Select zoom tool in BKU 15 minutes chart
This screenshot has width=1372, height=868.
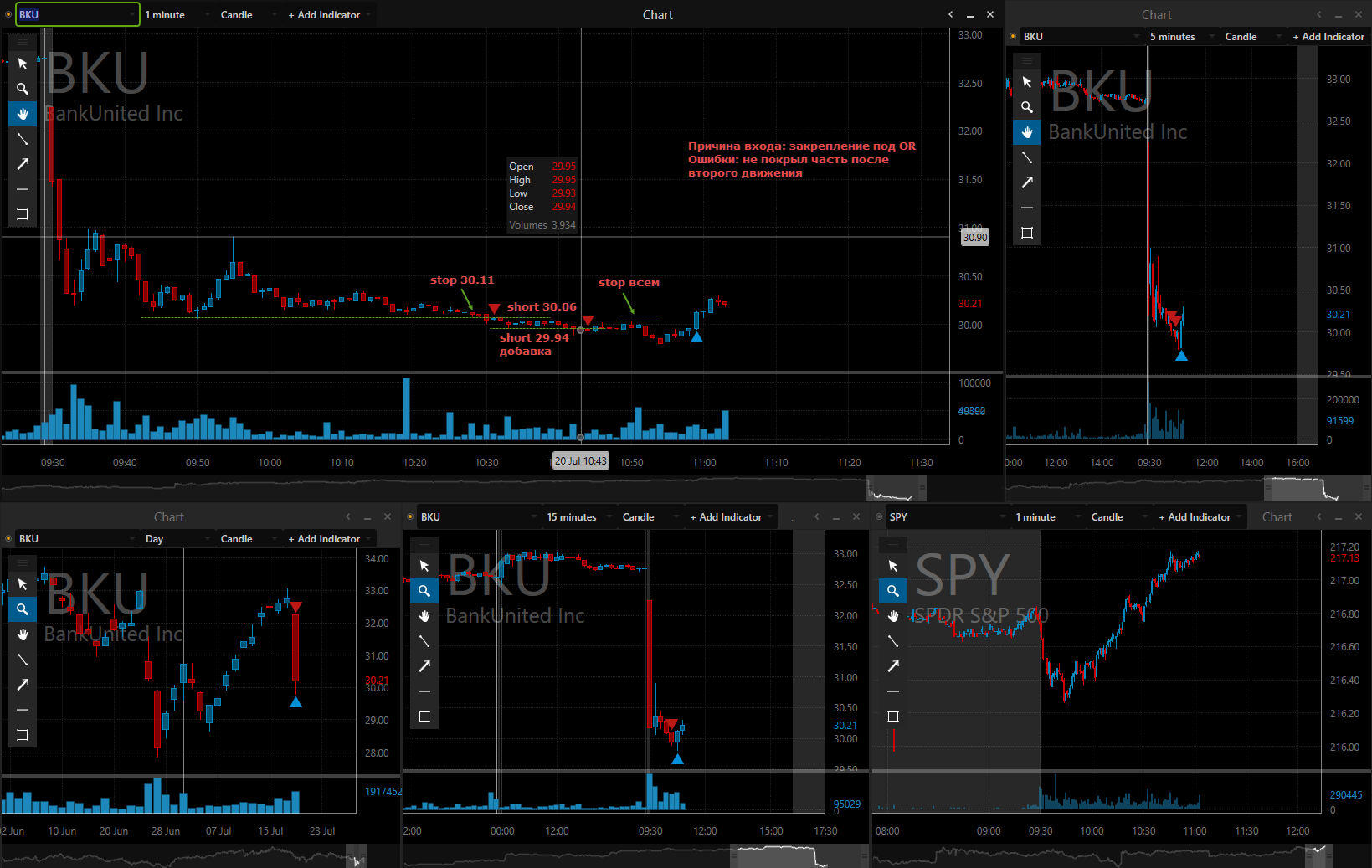[x=424, y=591]
